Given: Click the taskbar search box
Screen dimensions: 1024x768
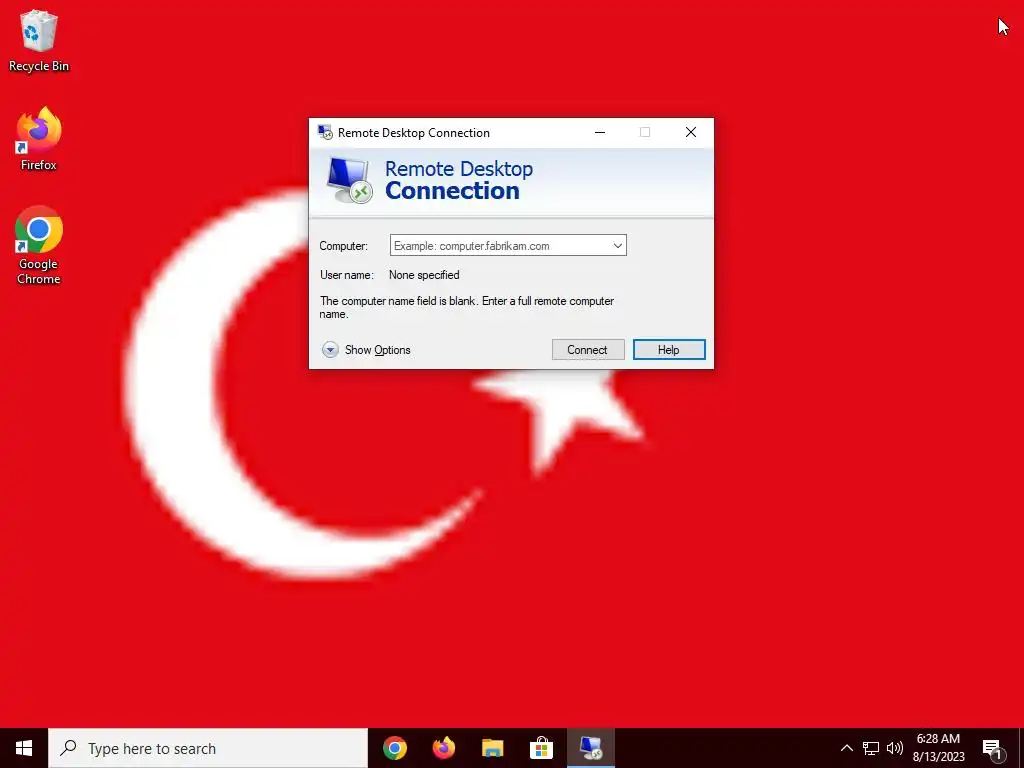Looking at the screenshot, I should (208, 748).
